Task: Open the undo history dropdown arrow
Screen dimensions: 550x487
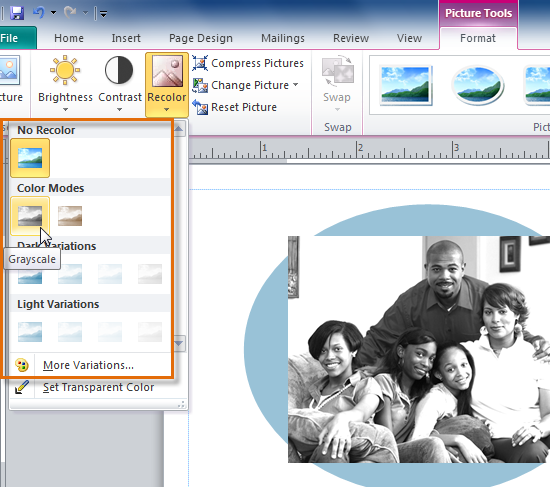Action: (x=53, y=13)
